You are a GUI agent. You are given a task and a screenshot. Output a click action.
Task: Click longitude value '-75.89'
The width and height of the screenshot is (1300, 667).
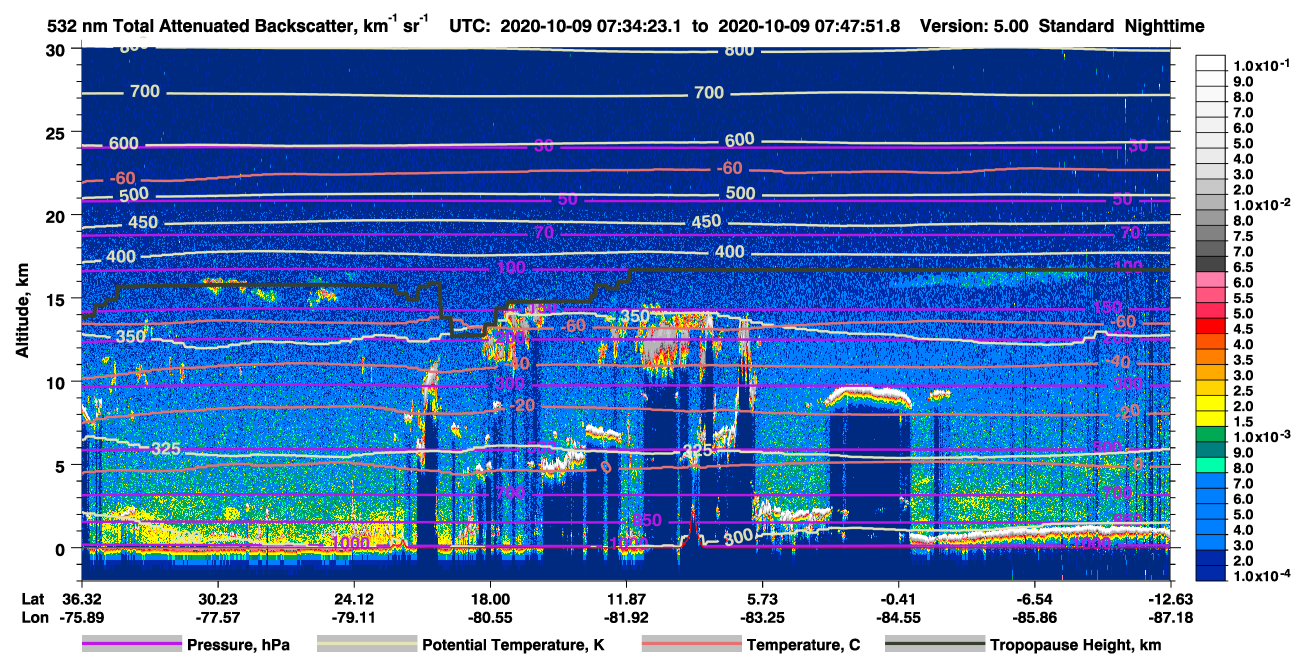tap(81, 617)
